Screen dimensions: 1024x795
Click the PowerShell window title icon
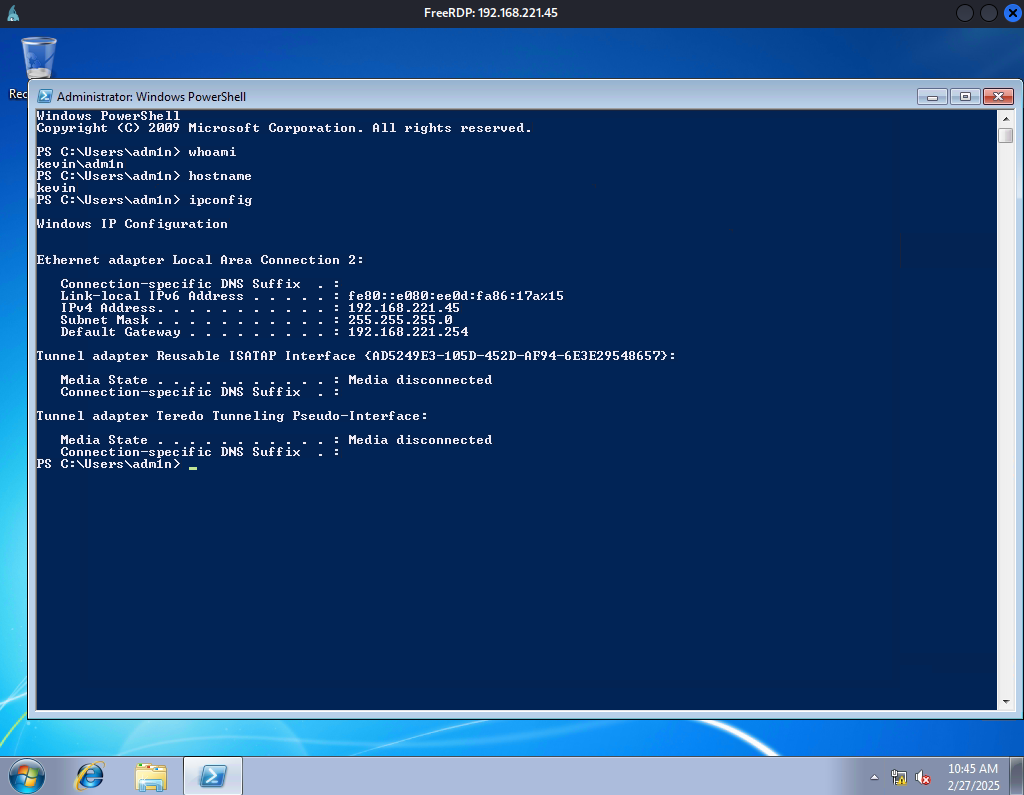coord(44,97)
